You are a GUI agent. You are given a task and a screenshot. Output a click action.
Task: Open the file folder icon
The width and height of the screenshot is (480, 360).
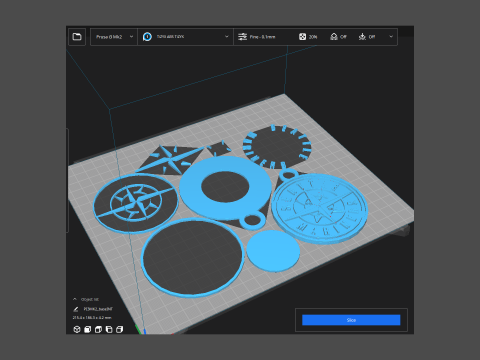[x=77, y=37]
